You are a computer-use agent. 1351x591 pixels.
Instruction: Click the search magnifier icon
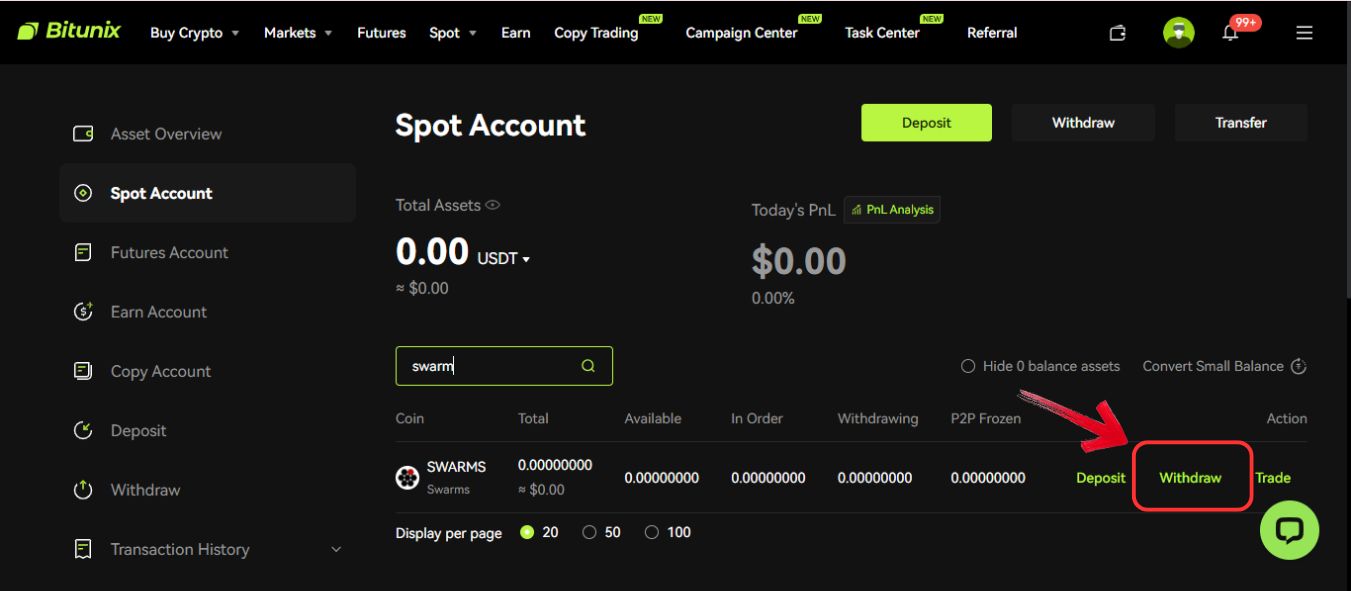tap(588, 366)
